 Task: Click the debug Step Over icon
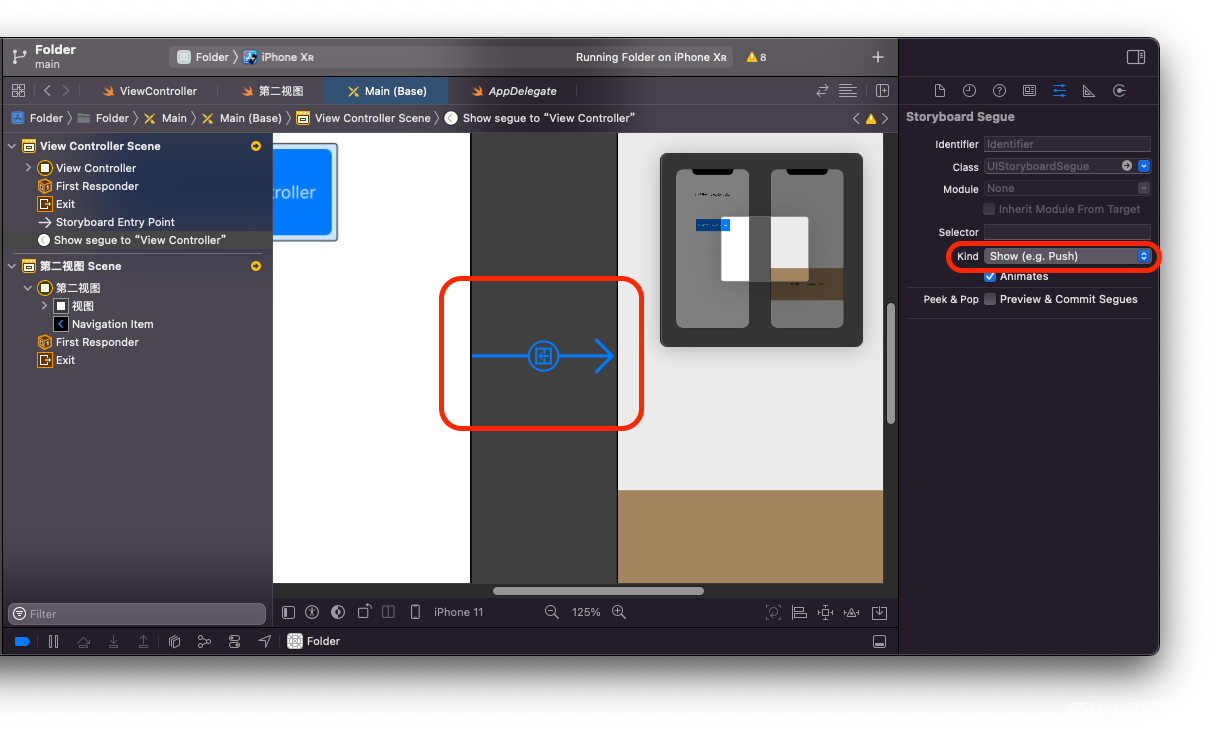click(x=84, y=641)
